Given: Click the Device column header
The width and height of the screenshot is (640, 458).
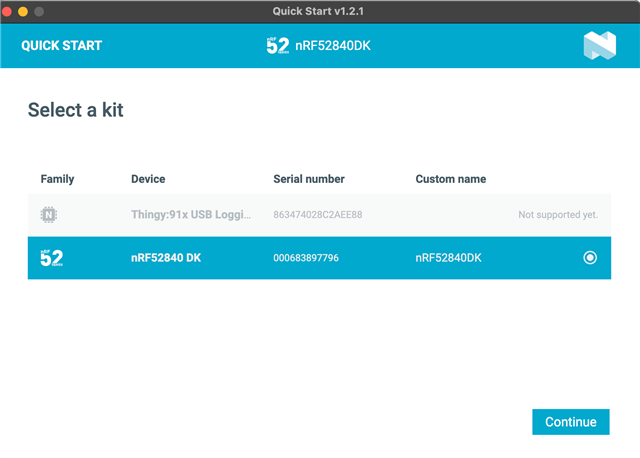Looking at the screenshot, I should click(148, 179).
